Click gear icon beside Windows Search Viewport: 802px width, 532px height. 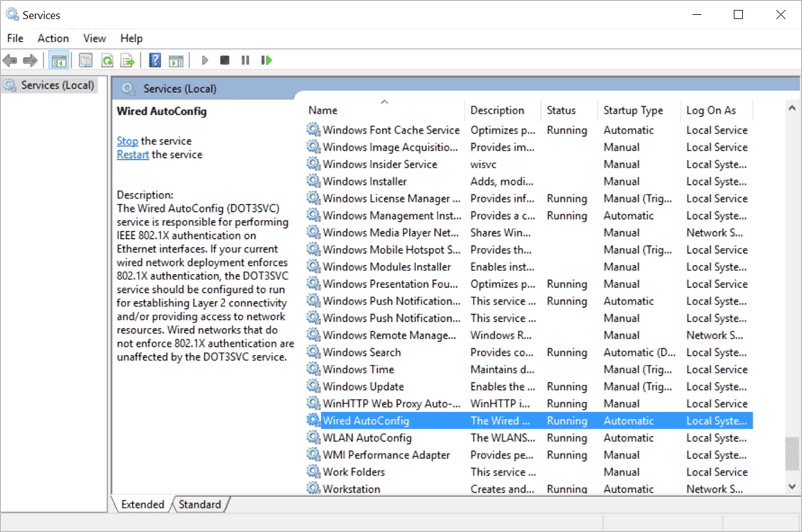[x=314, y=352]
